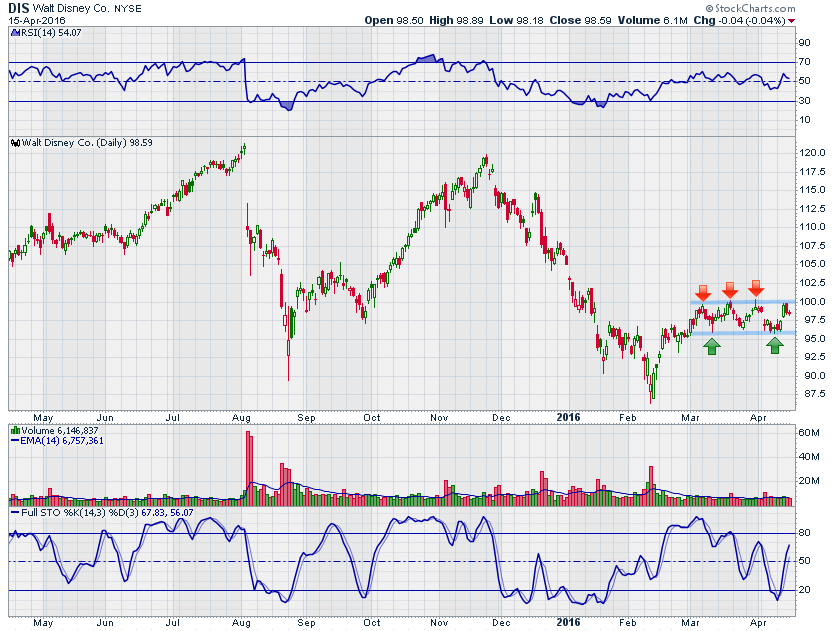Click the 102.5 price axis label
The height and width of the screenshot is (631, 833).
pyautogui.click(x=812, y=283)
